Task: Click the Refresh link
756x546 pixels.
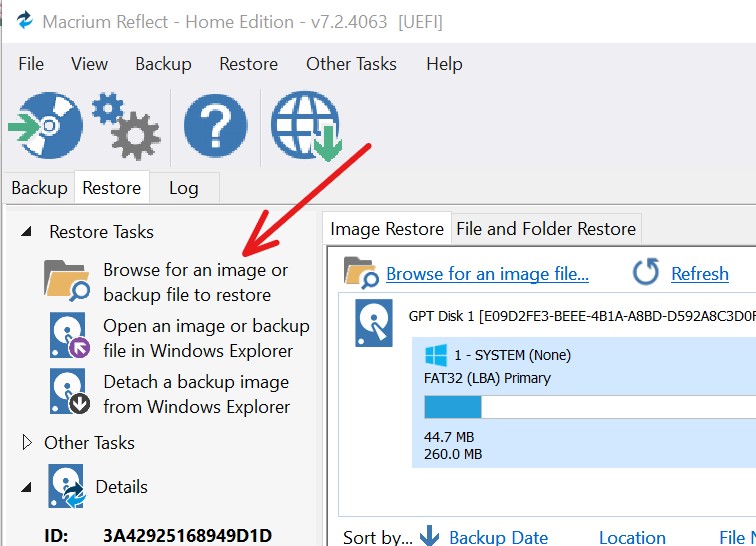Action: pos(700,273)
